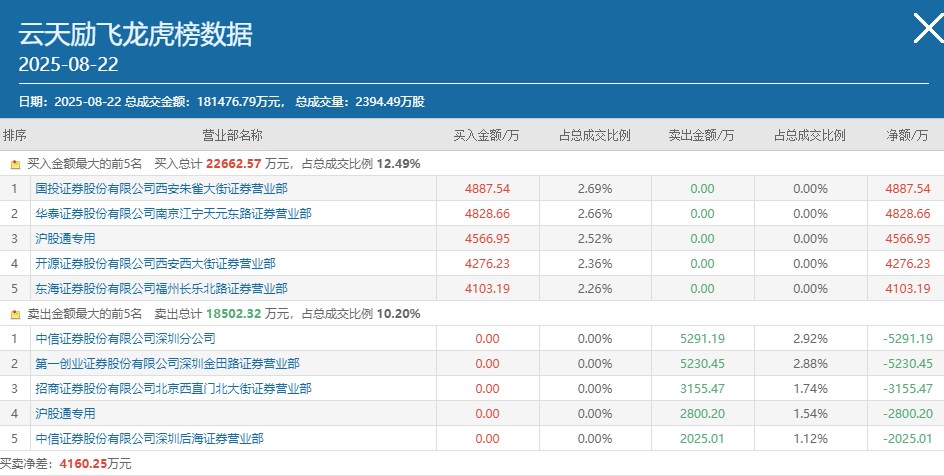
Task: Click sell amount cell 3155.47
Action: click(x=703, y=389)
